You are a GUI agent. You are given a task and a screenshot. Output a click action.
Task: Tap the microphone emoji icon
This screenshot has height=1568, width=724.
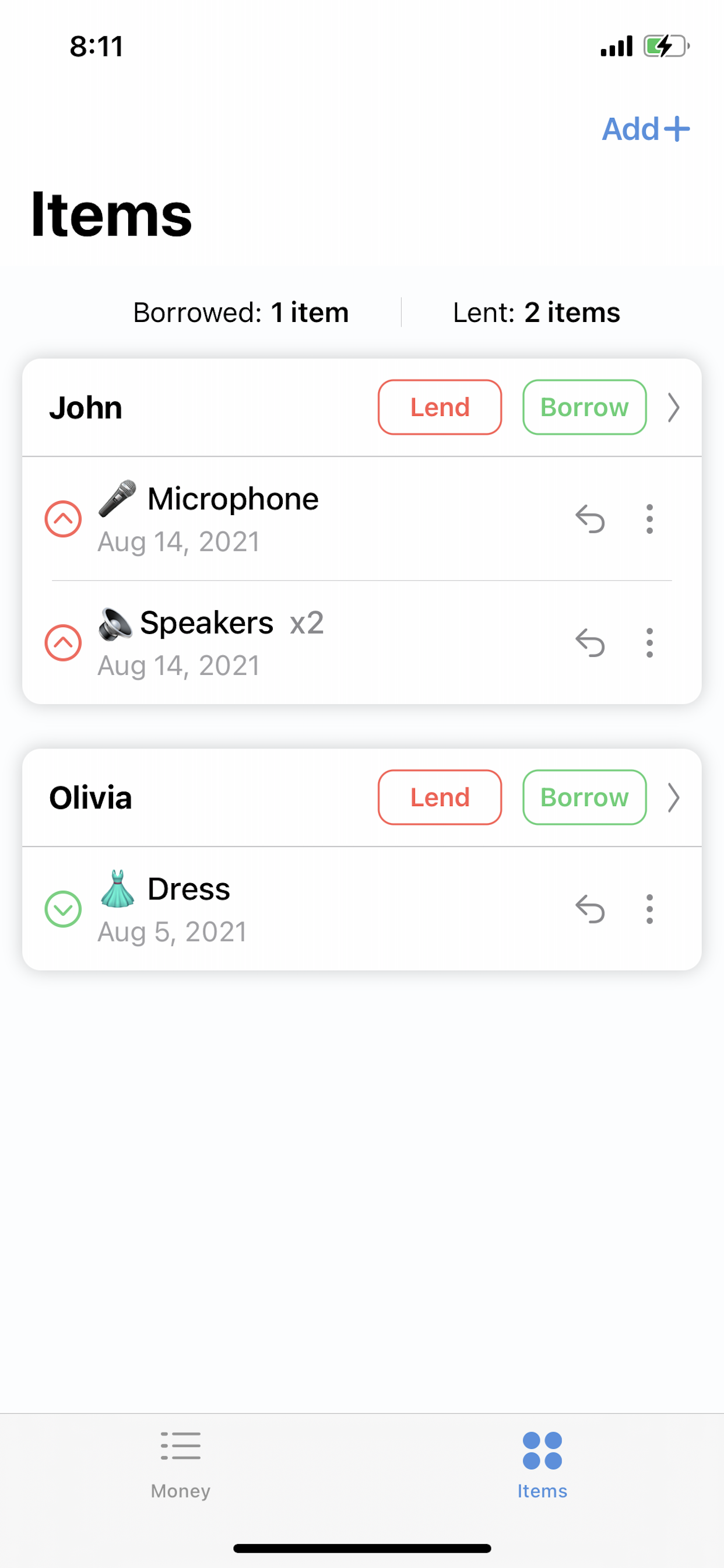coord(117,499)
